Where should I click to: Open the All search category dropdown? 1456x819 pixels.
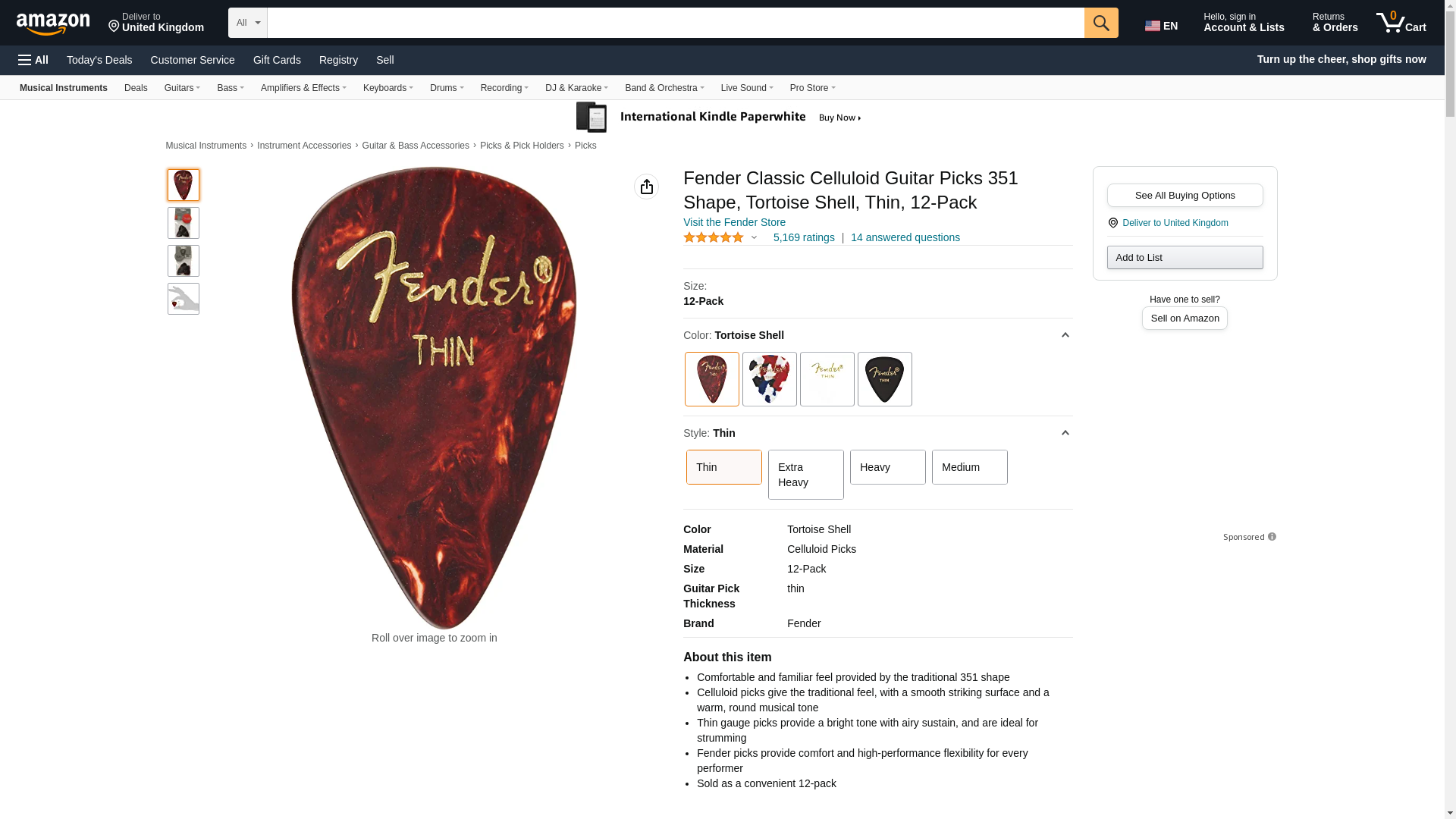pyautogui.click(x=247, y=23)
